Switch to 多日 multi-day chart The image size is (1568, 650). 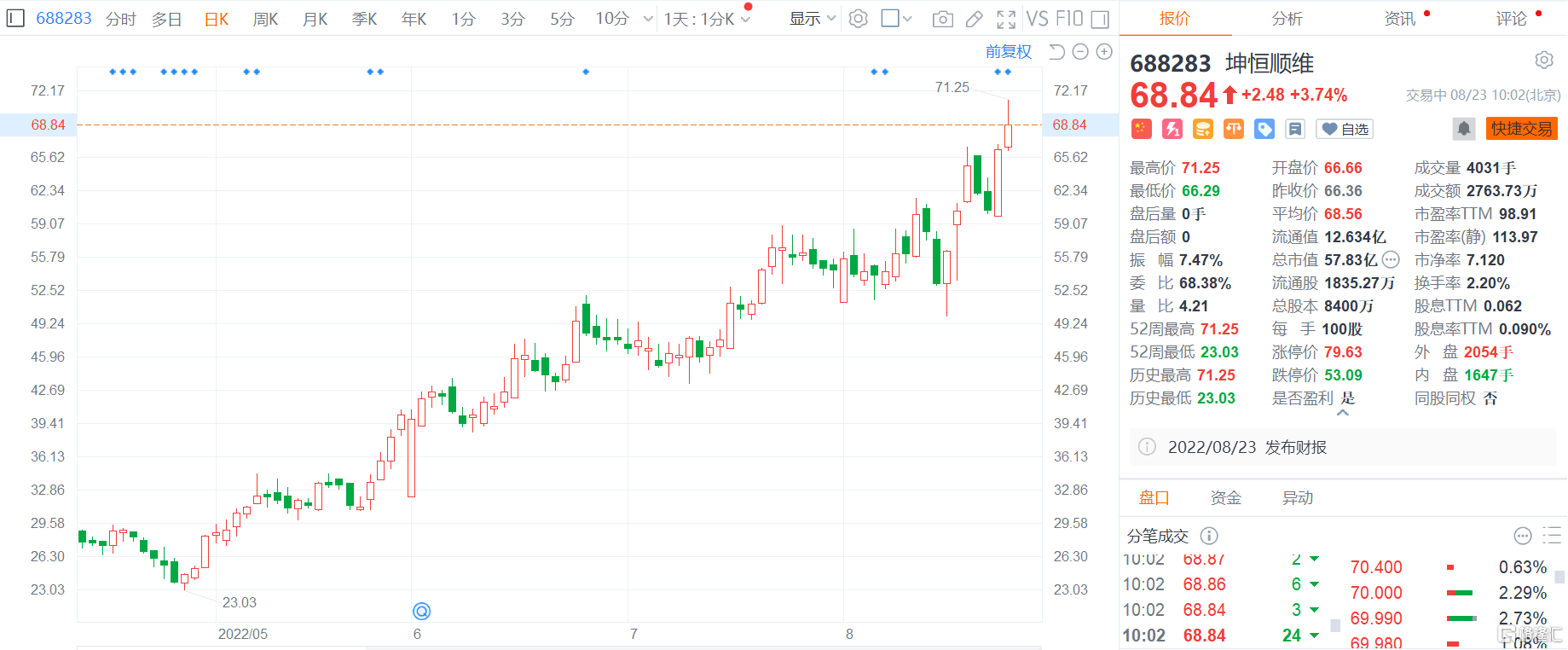tap(167, 19)
